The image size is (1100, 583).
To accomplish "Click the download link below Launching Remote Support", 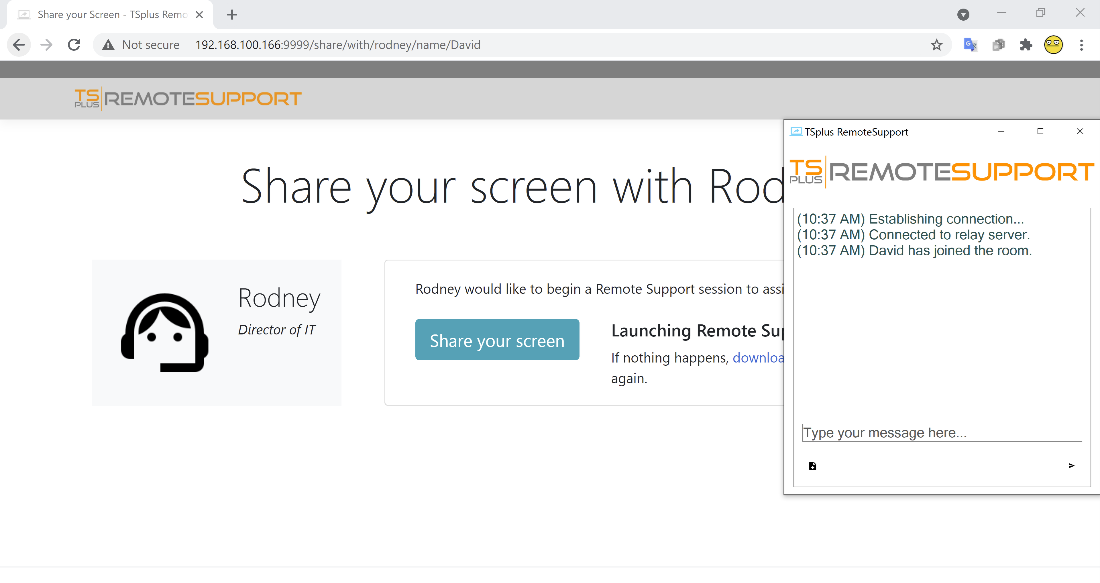I will pos(758,357).
